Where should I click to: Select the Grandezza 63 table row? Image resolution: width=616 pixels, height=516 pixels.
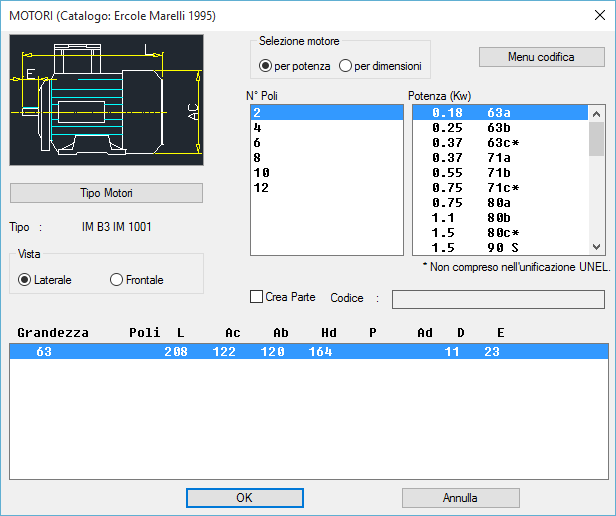(x=309, y=351)
